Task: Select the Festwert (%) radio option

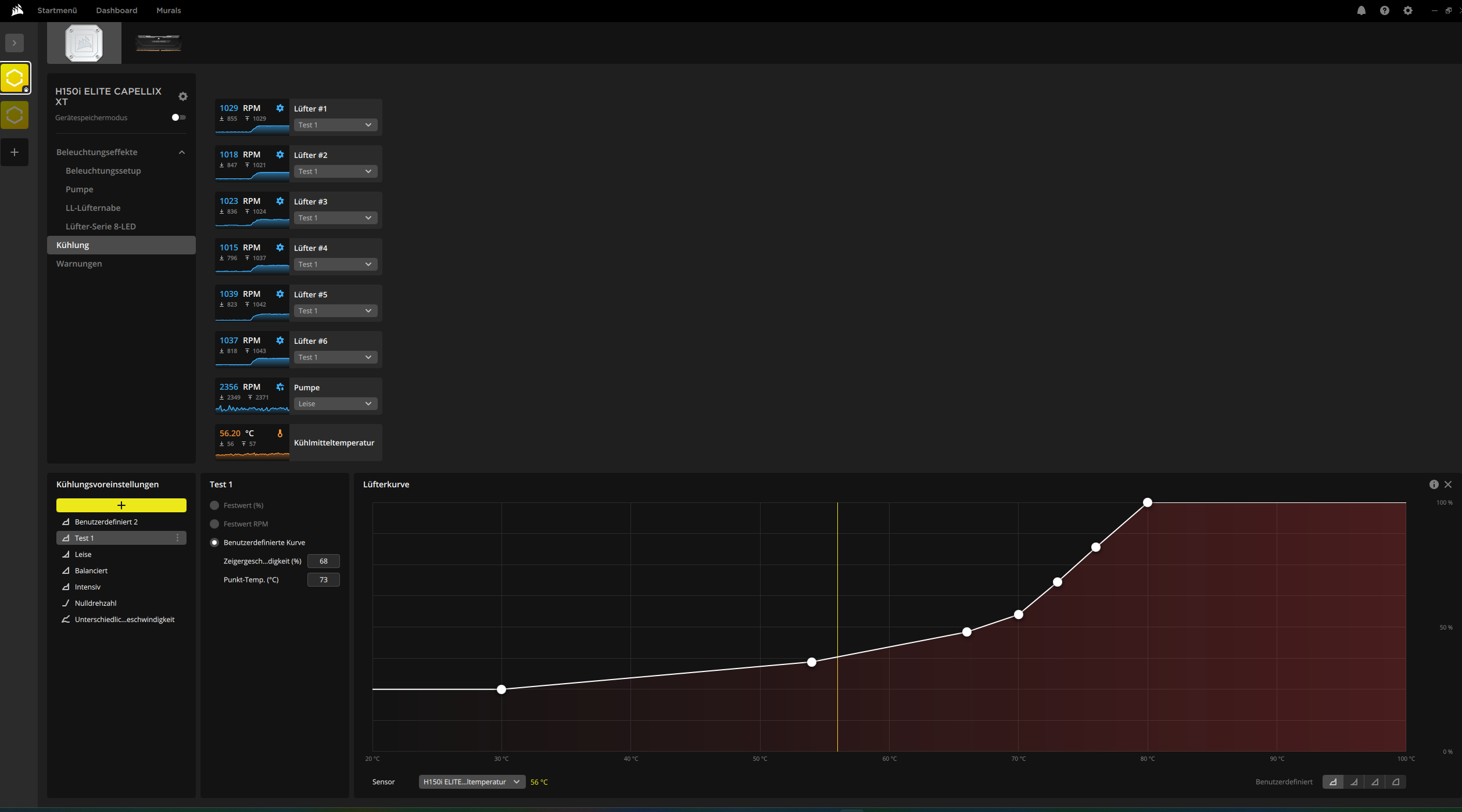Action: coord(214,505)
